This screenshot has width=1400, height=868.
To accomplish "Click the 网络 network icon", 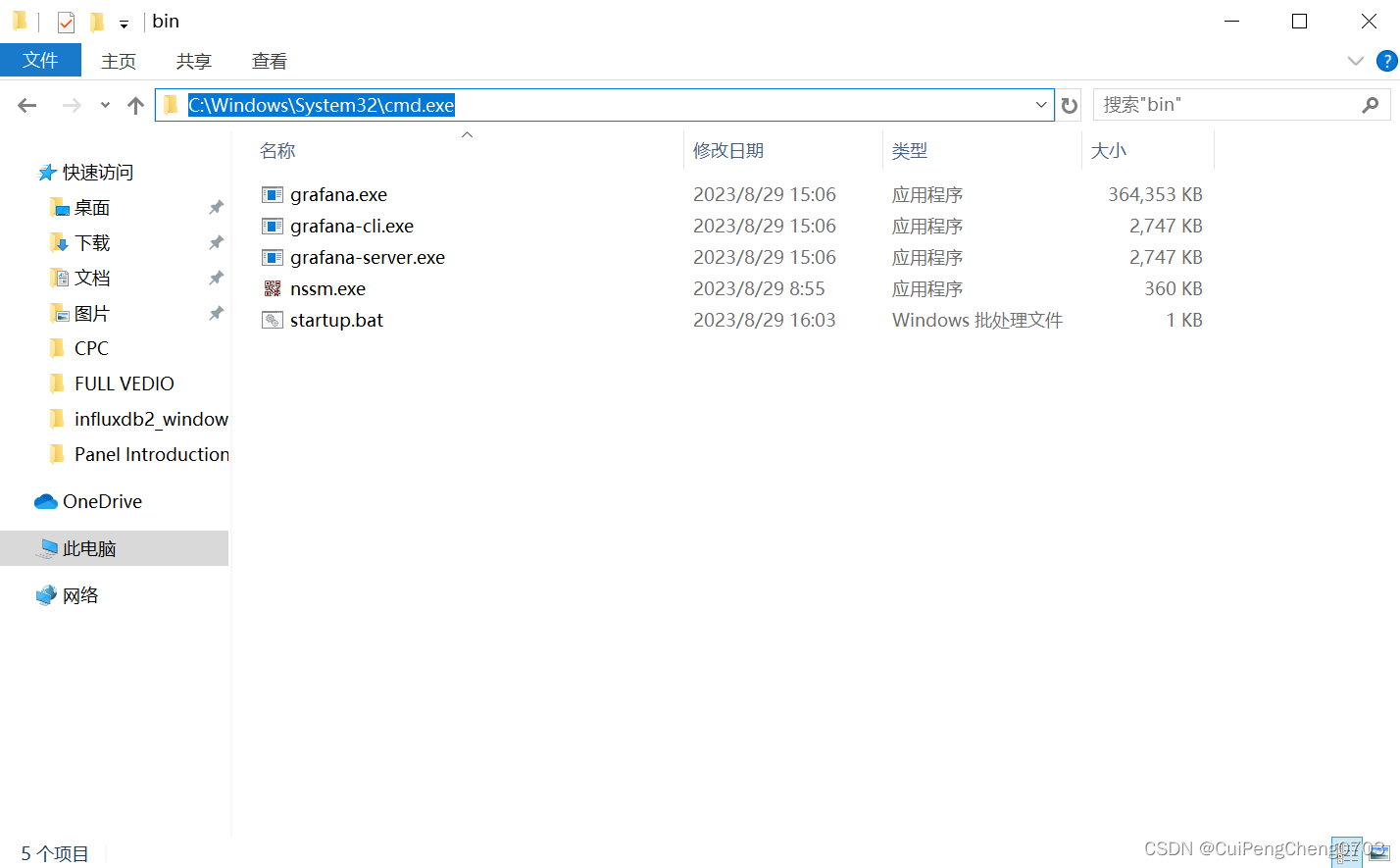I will 46,595.
